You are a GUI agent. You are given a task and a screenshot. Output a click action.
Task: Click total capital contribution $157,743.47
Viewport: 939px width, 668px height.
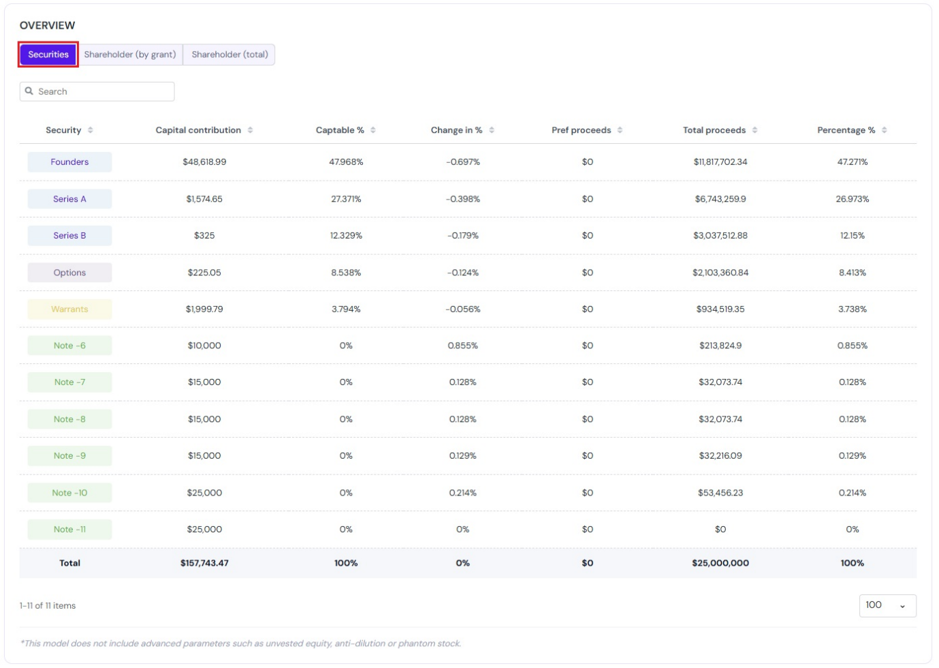(204, 563)
